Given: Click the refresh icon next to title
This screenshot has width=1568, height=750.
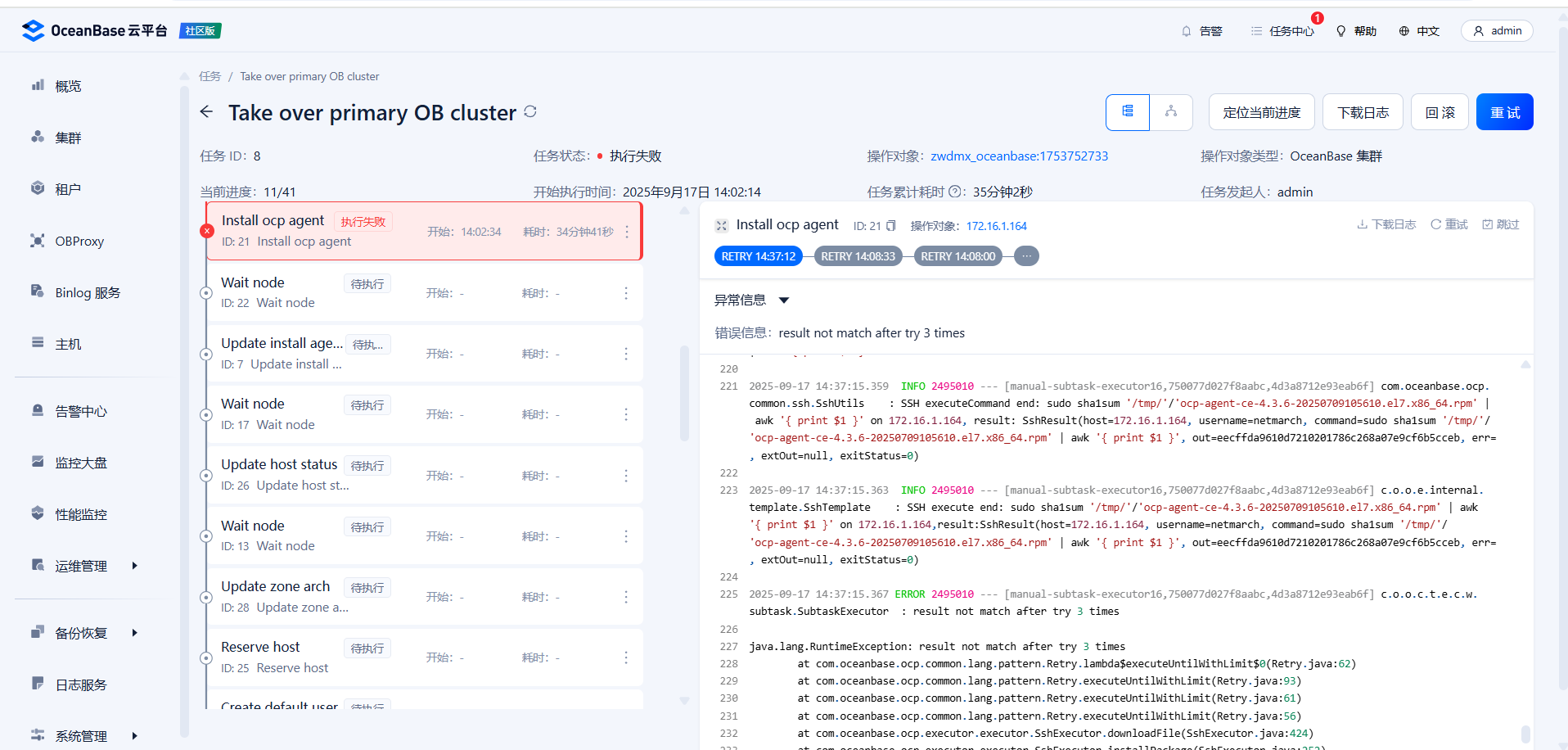Looking at the screenshot, I should [530, 111].
